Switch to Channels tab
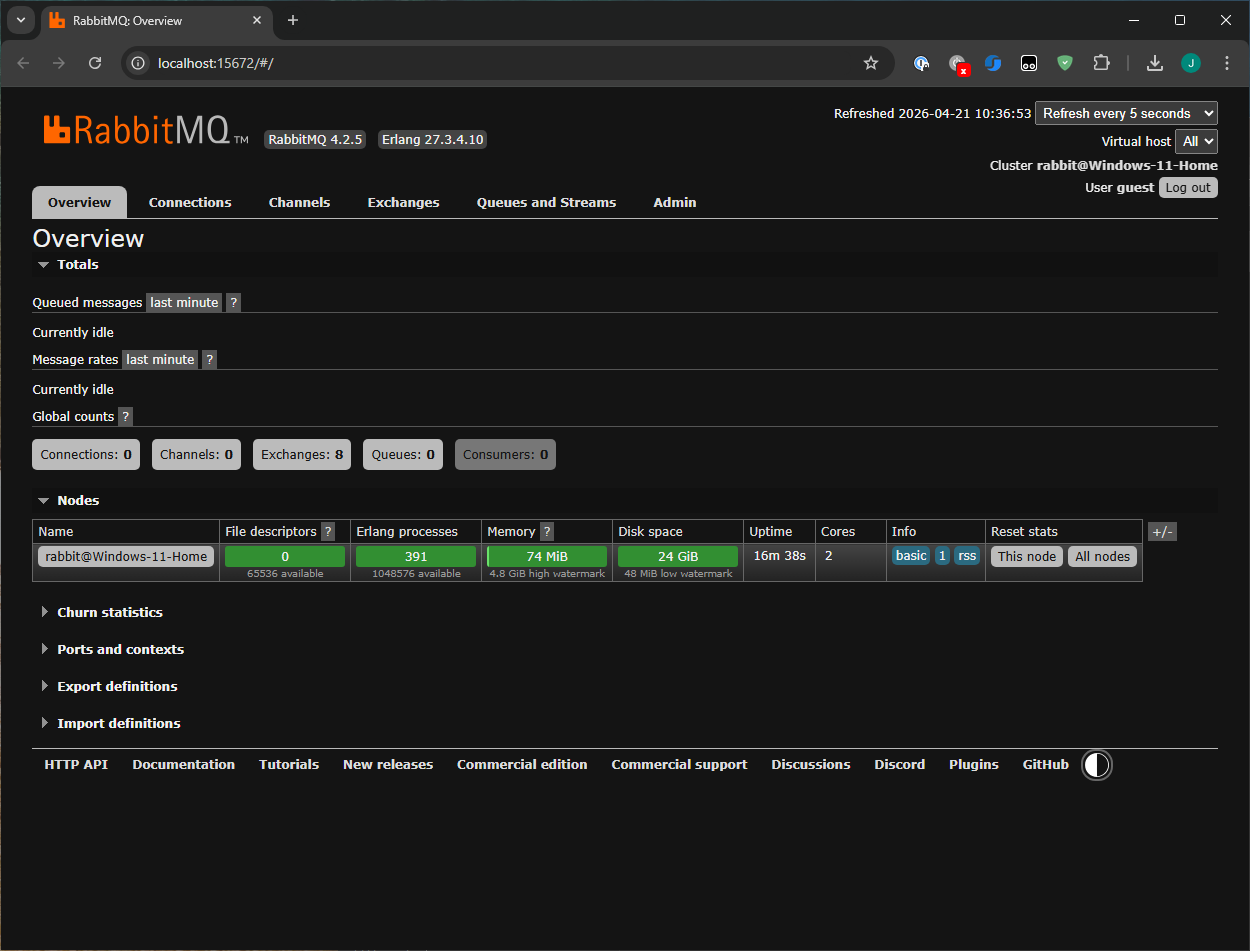The height and width of the screenshot is (951, 1250). click(x=299, y=202)
